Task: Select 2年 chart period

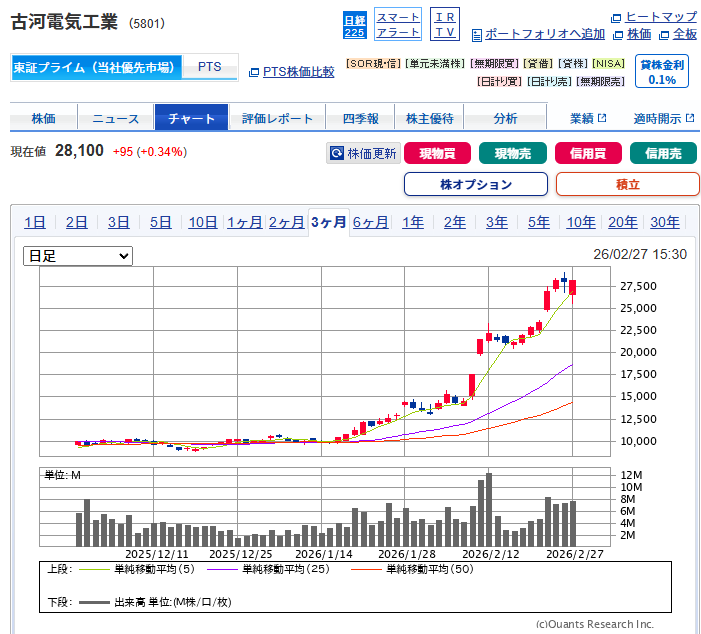Action: (455, 222)
